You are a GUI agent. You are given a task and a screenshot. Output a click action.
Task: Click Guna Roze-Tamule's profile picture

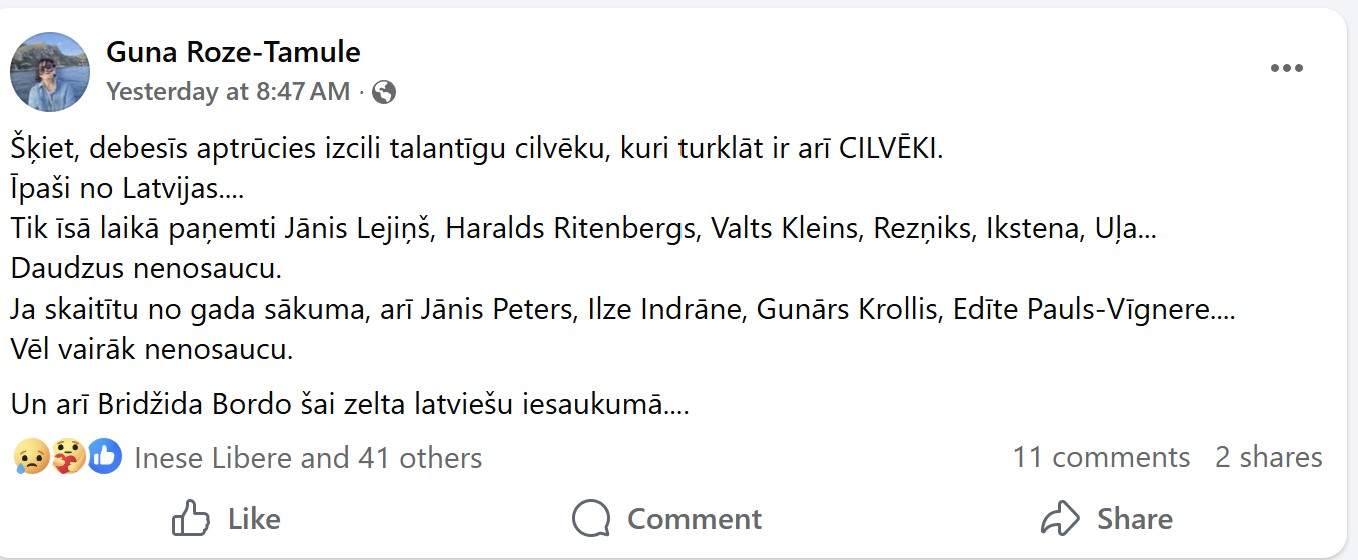pos(50,72)
